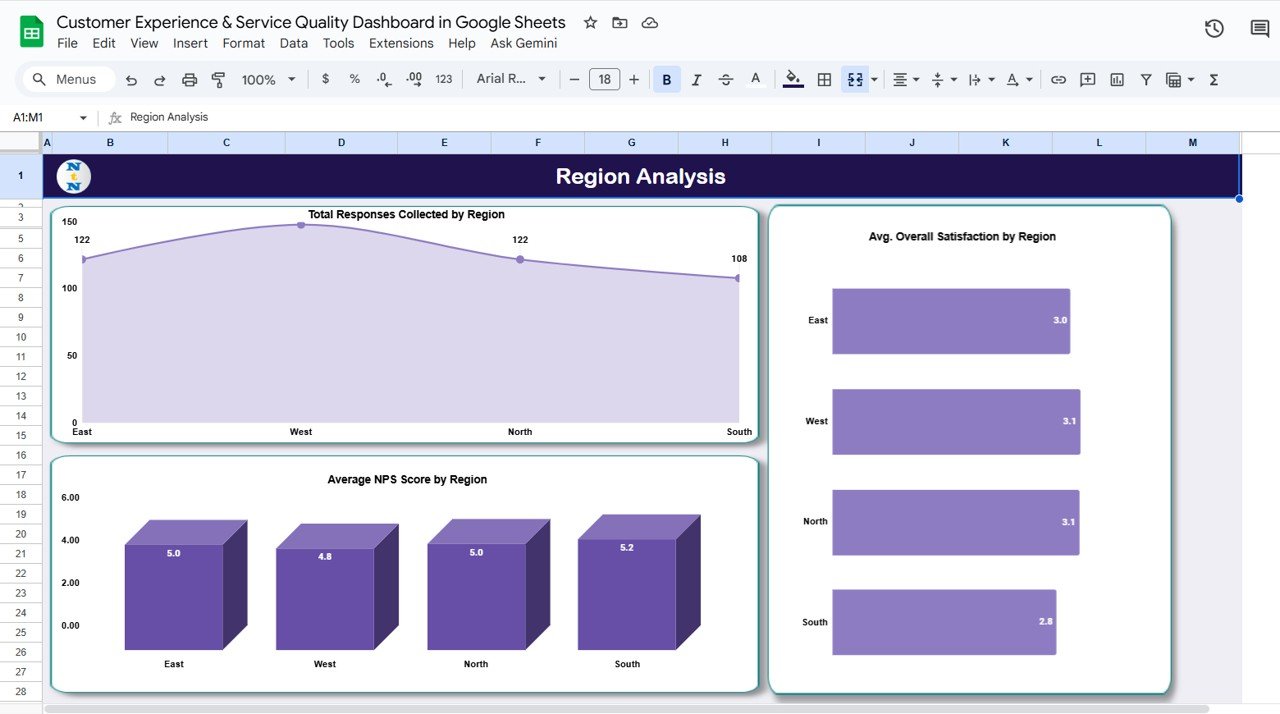Insert a link using the toolbar icon
Image resolution: width=1280 pixels, height=714 pixels.
pos(1059,79)
